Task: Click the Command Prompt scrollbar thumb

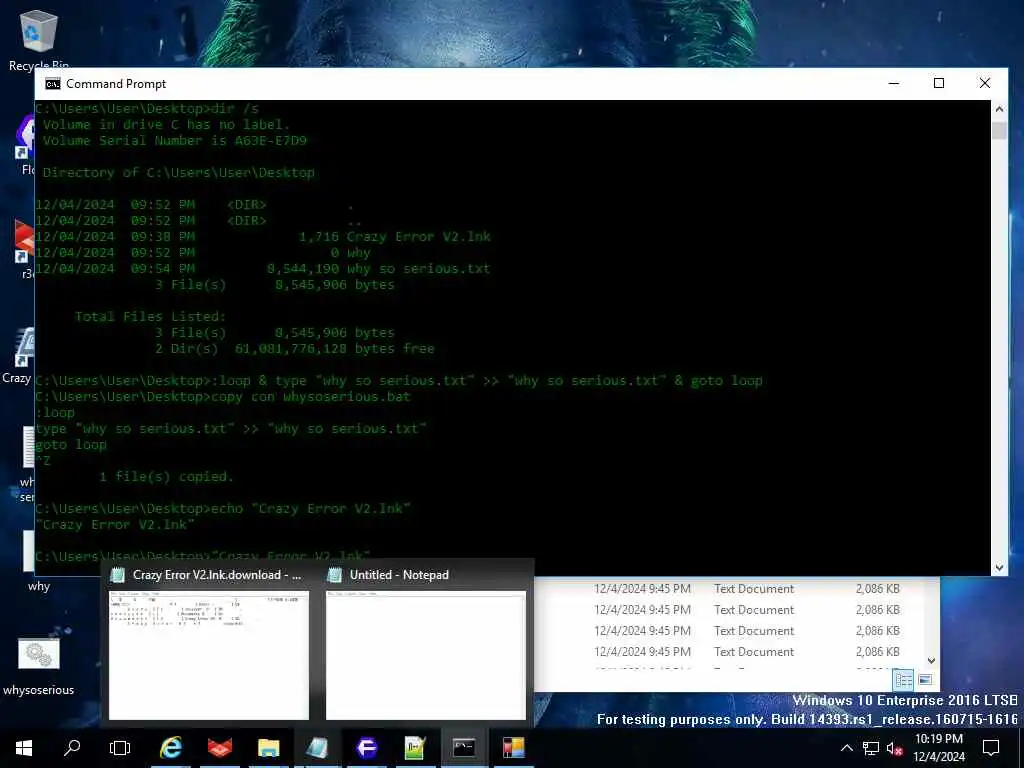Action: tap(999, 129)
